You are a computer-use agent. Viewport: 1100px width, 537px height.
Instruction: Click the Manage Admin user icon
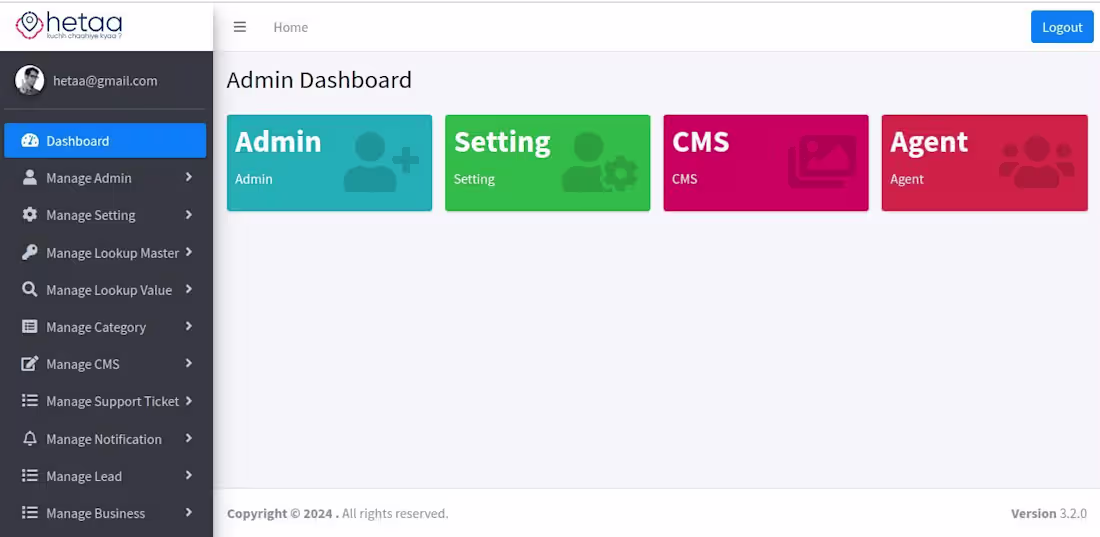click(30, 178)
